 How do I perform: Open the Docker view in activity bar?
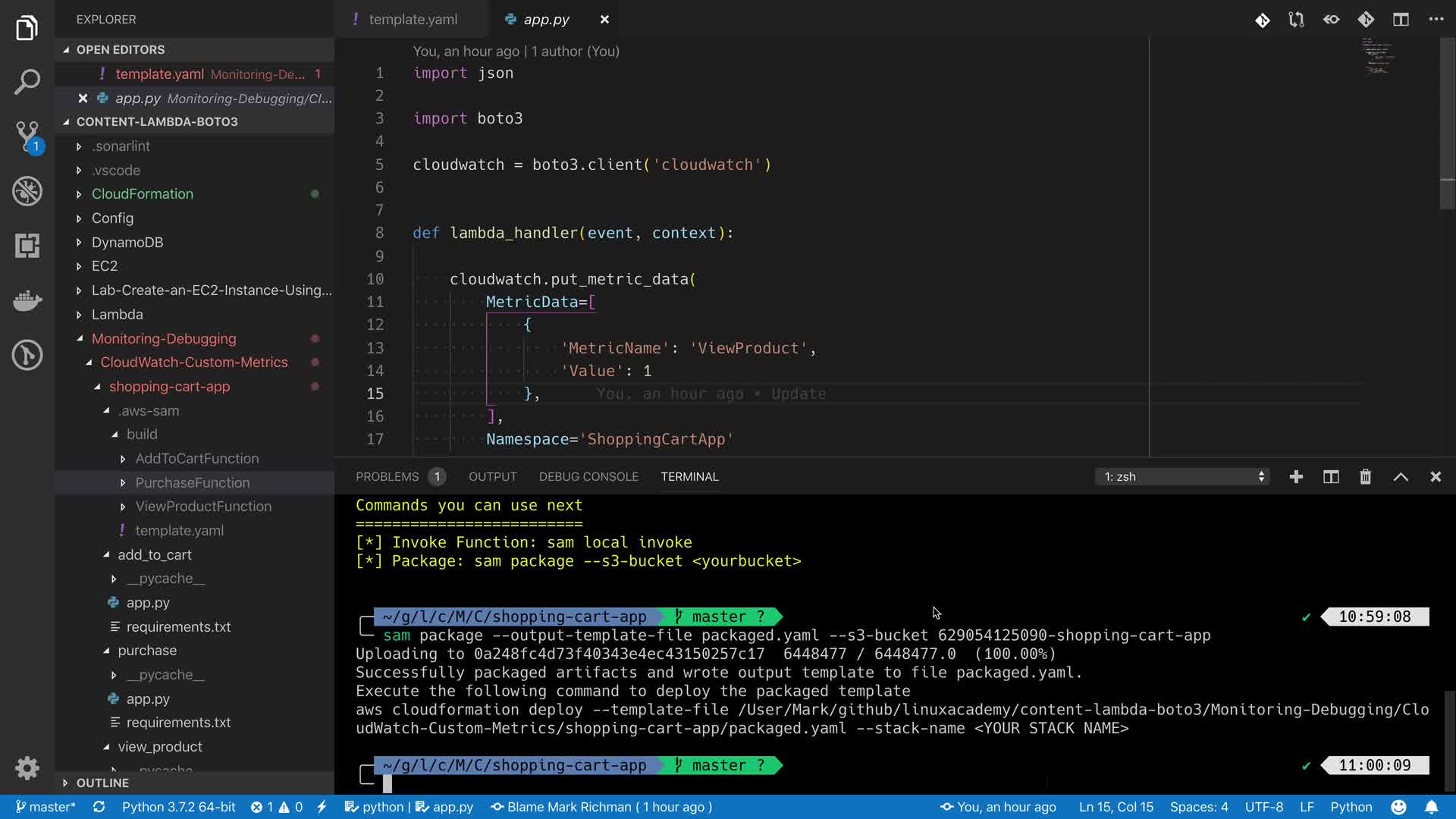[27, 300]
